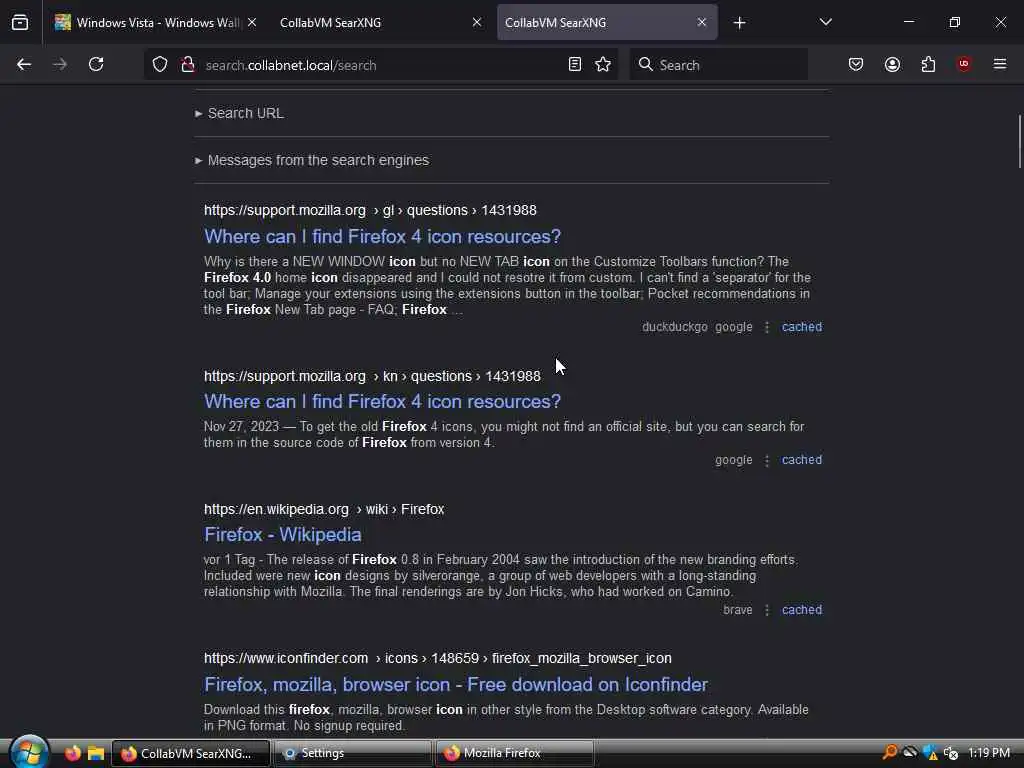
Task: Click the security shield tray icon
Action: (930, 753)
